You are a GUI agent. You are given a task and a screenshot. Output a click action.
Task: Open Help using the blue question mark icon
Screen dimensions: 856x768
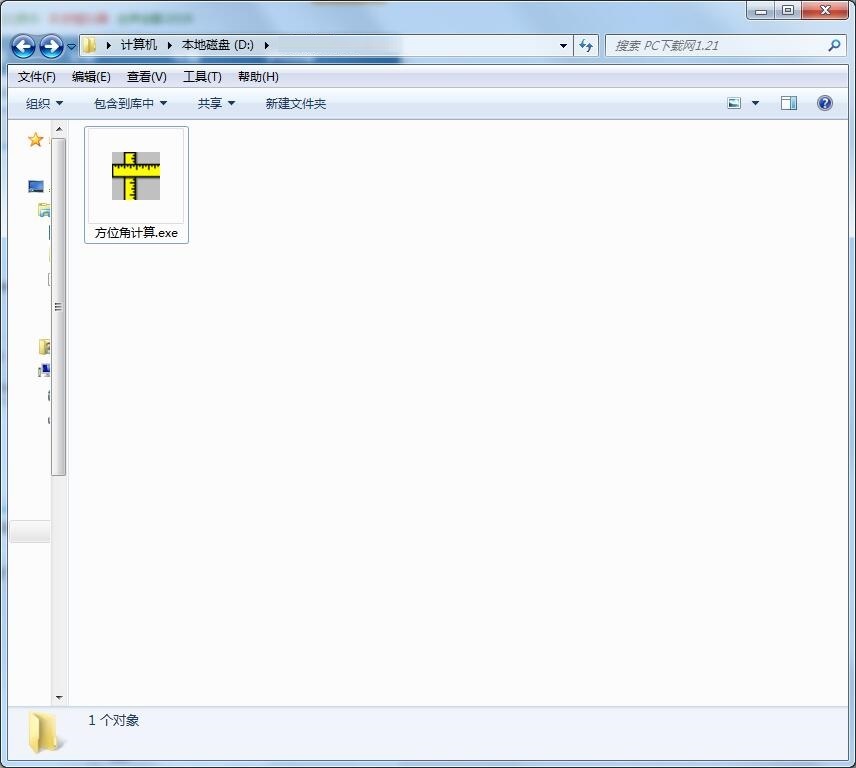(823, 102)
